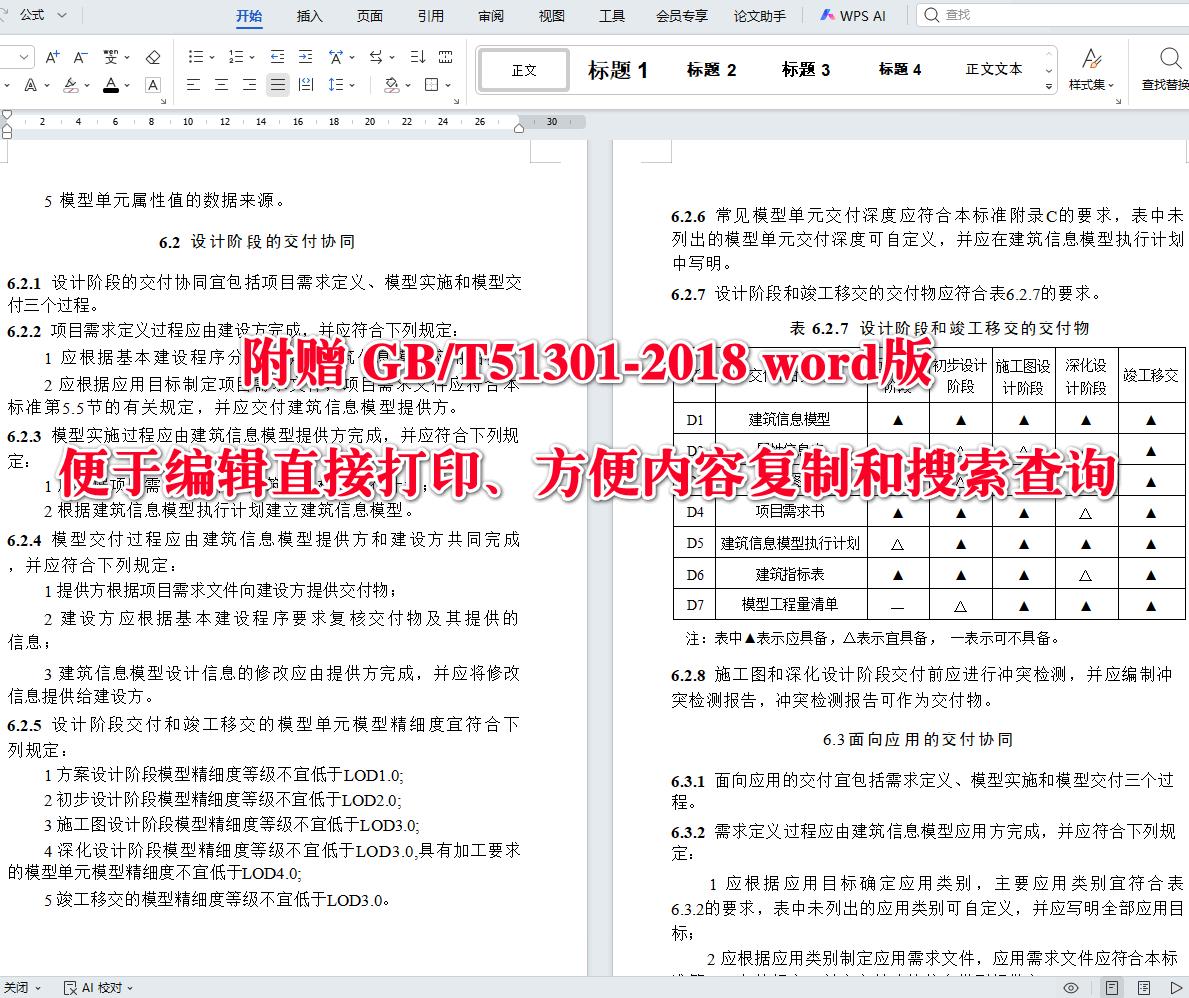Expand highlight color dropdown arrow
Screen dimensions: 1189x998
(x=86, y=85)
